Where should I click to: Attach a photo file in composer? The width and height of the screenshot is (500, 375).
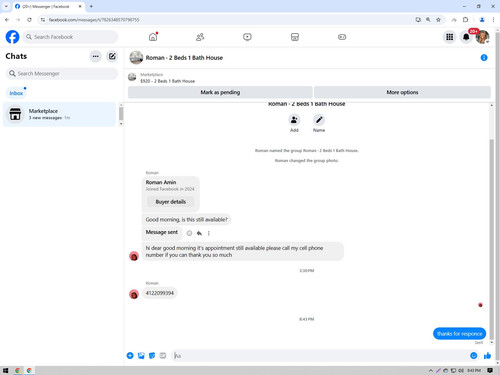141,356
